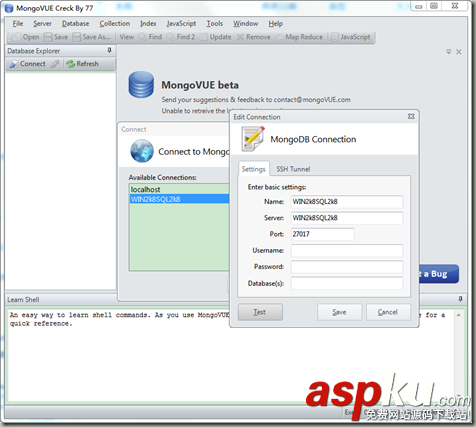
Task: Click the Remove toolbar icon
Action: 240,37
